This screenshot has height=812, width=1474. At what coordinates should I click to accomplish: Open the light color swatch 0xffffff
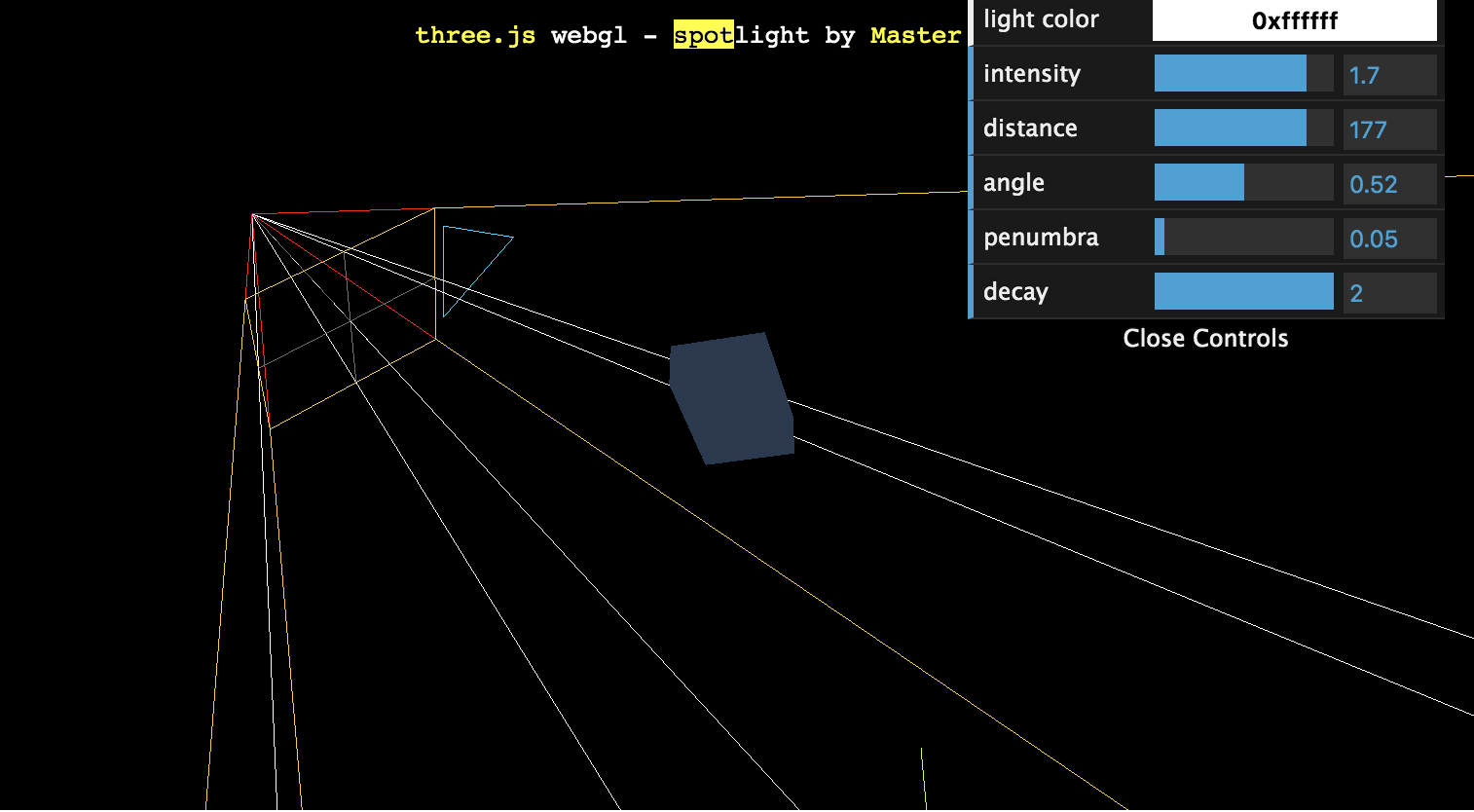point(1295,20)
